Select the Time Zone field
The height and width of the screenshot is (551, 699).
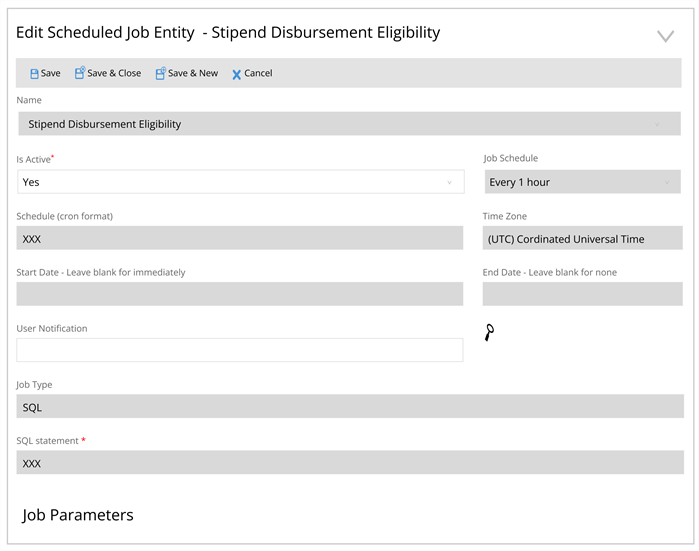click(582, 238)
